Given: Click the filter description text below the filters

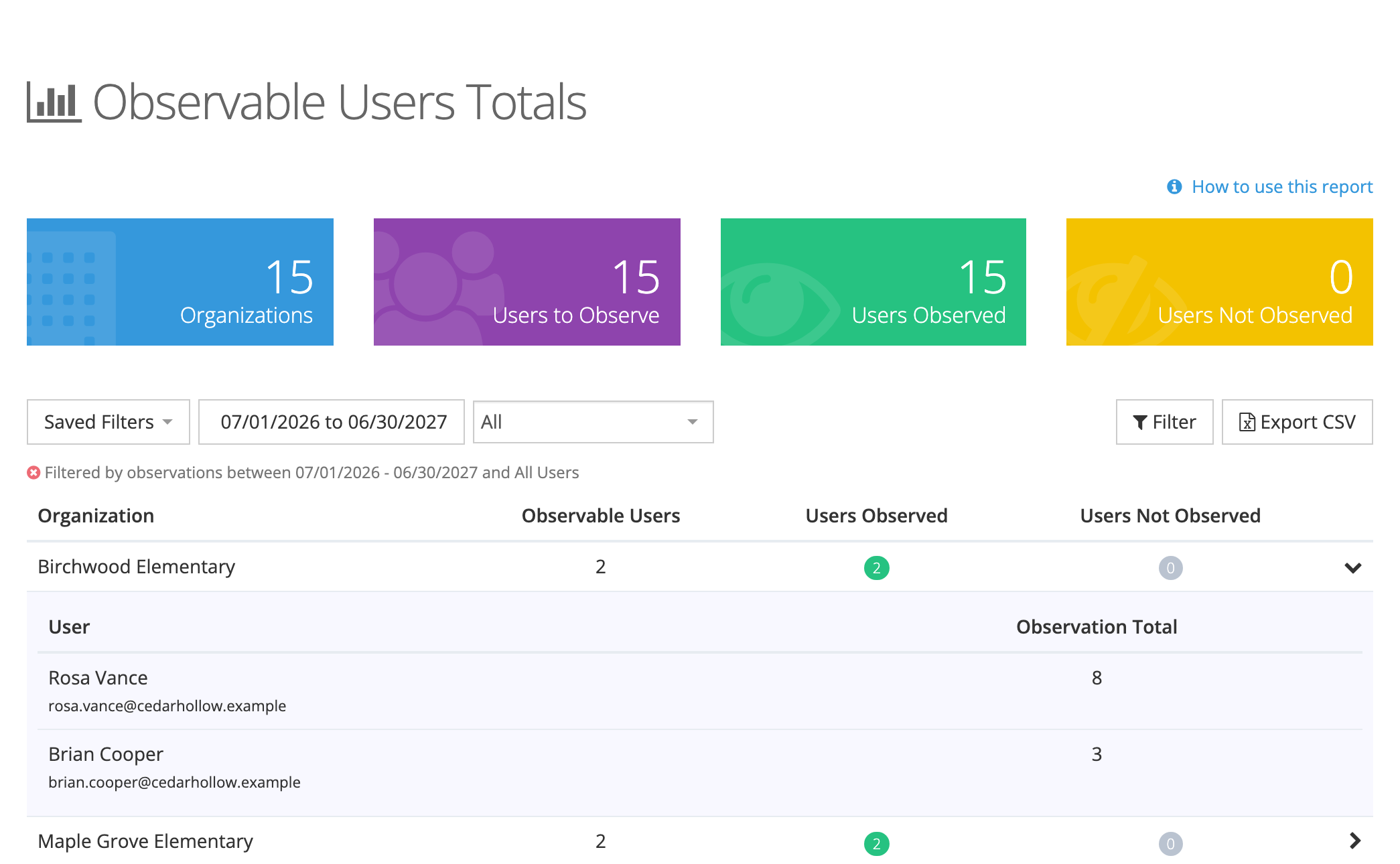Looking at the screenshot, I should pos(311,473).
